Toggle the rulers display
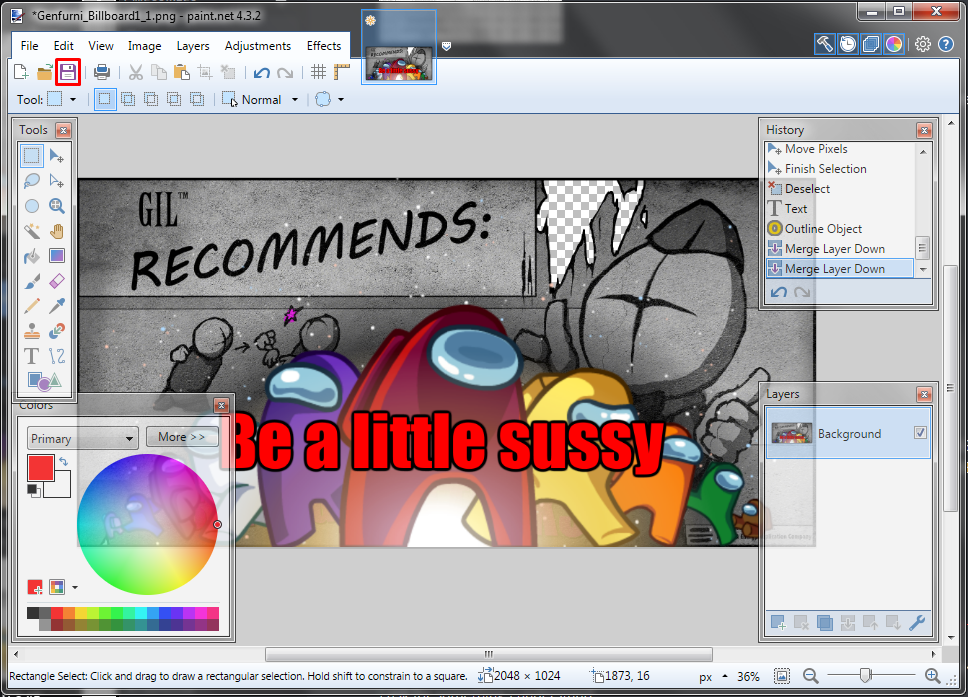Screen dimensions: 968x697 point(342,72)
